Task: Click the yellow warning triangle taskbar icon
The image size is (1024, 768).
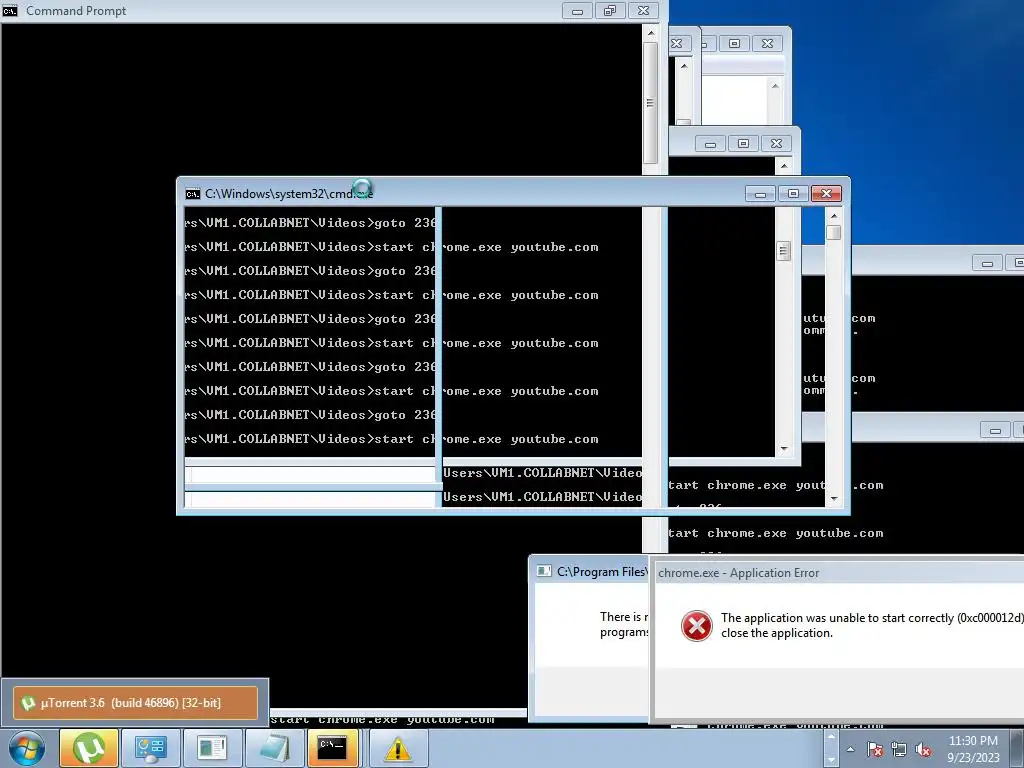Action: (x=398, y=748)
